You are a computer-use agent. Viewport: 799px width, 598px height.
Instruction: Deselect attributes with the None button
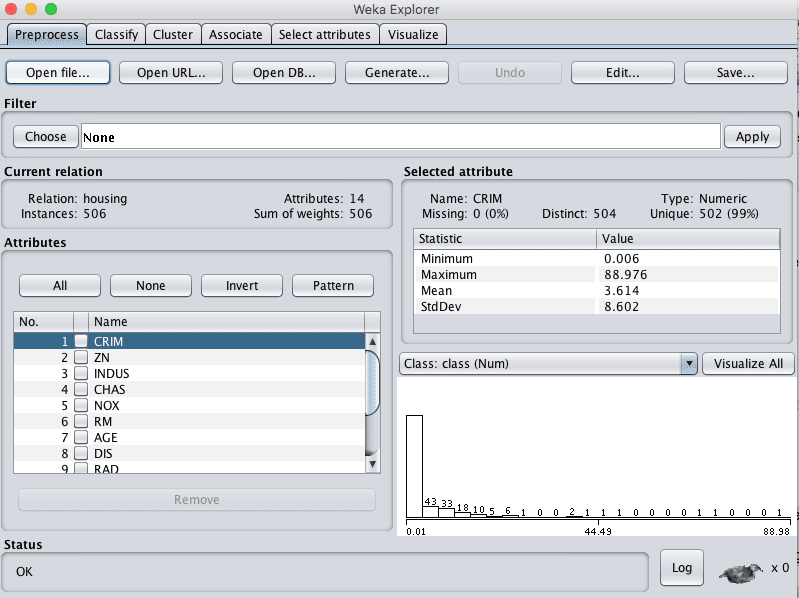(x=151, y=286)
